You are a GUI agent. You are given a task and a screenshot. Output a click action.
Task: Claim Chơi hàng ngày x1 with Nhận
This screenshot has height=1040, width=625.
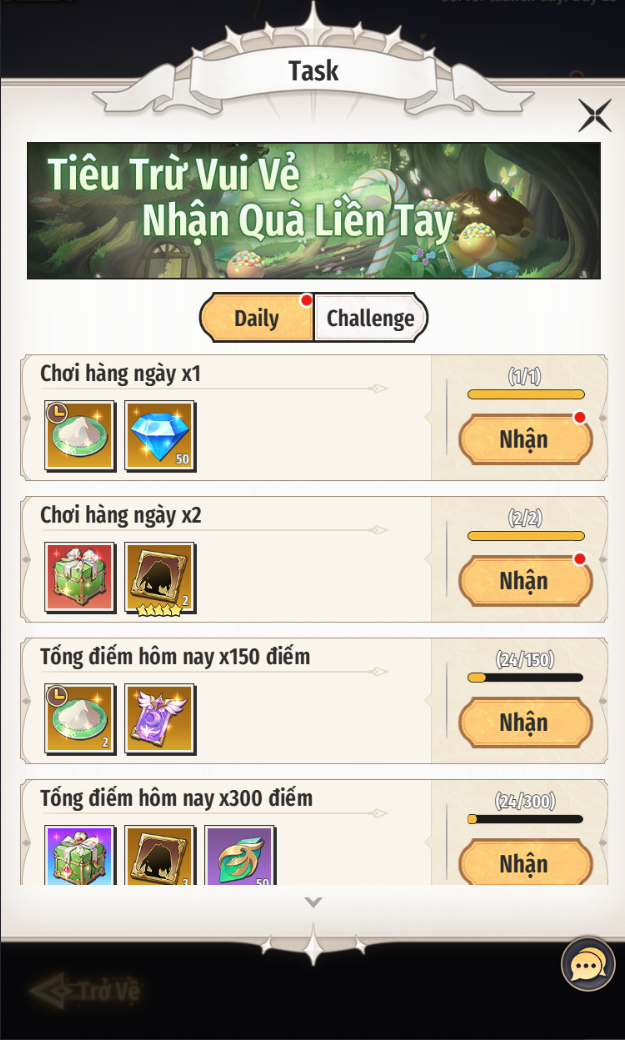(x=525, y=439)
